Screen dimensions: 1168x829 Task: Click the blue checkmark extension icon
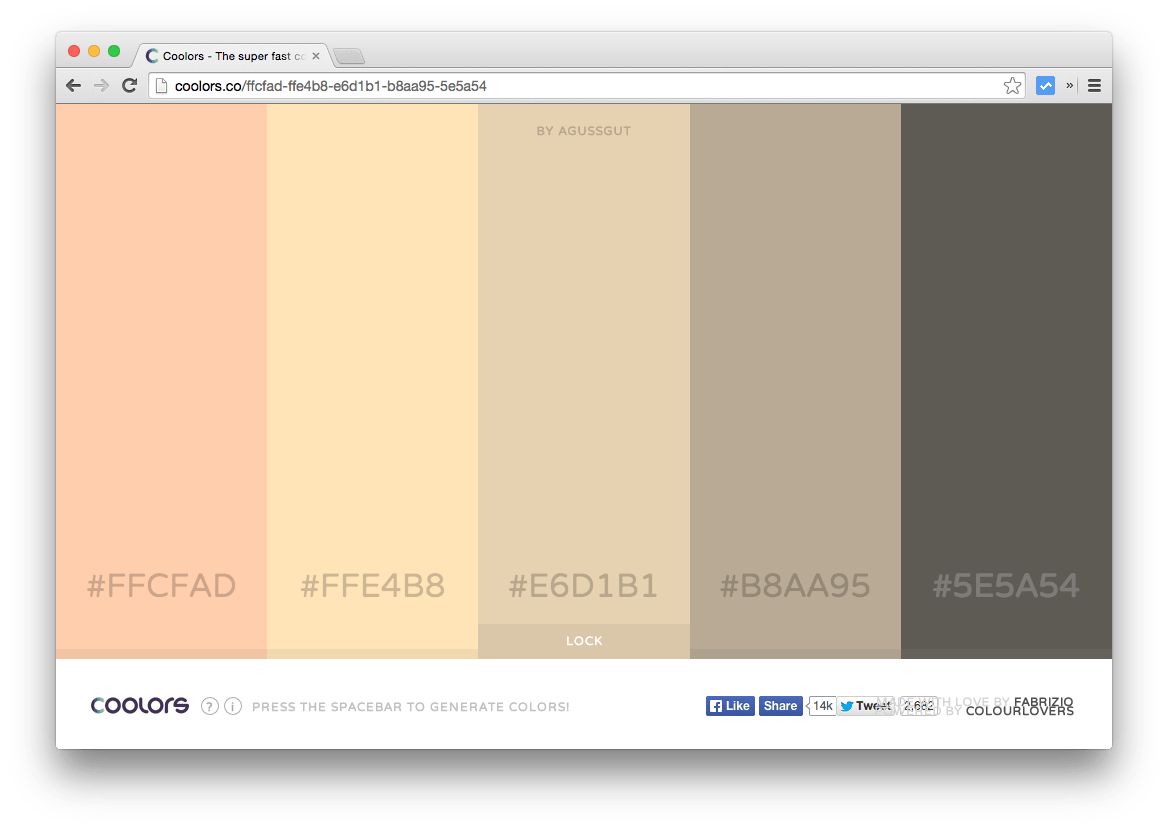point(1045,86)
